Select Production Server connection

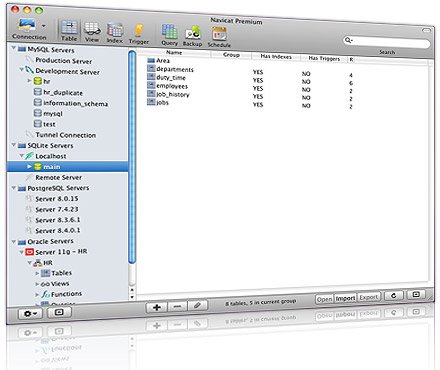(x=63, y=61)
